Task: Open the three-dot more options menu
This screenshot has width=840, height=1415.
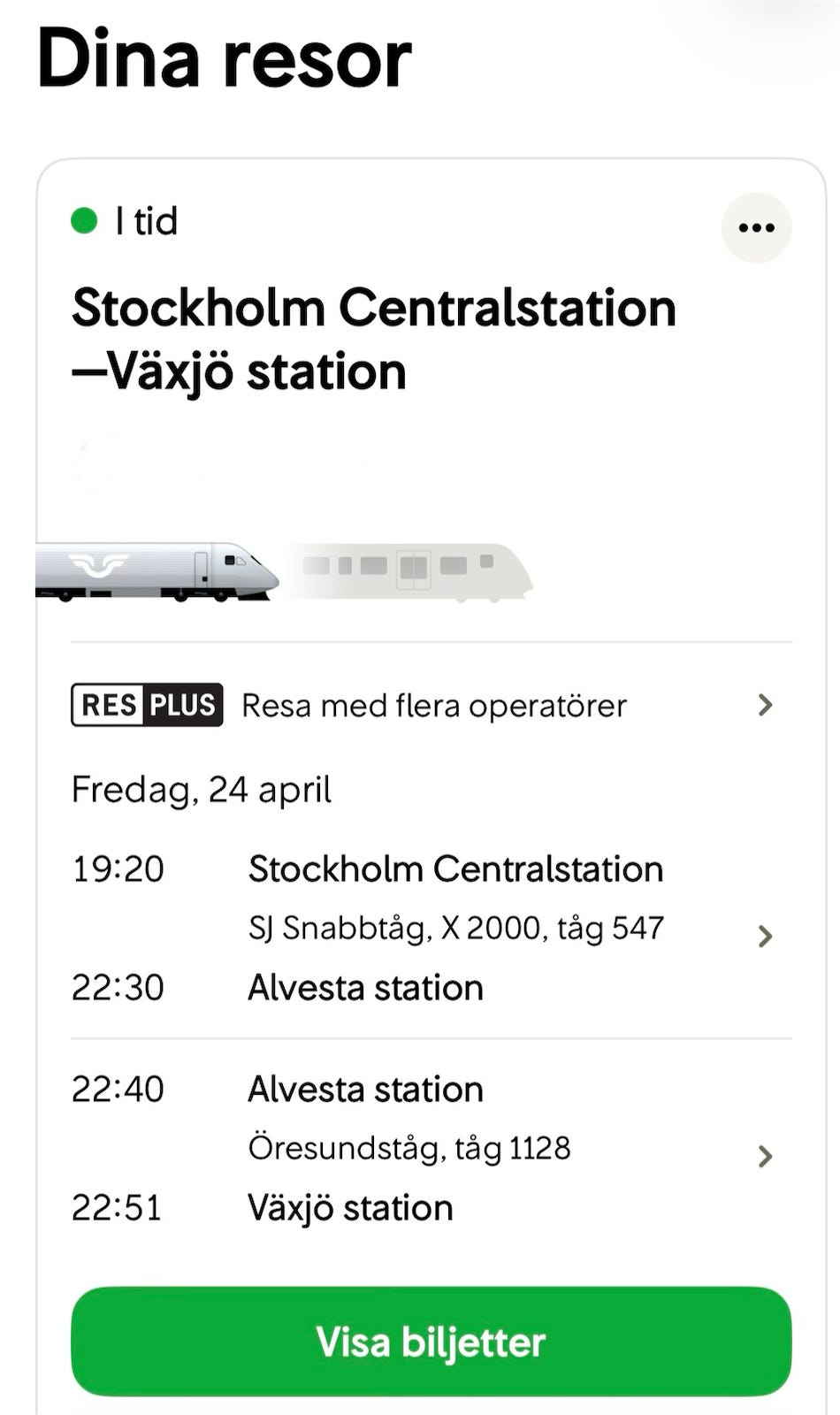Action: click(x=756, y=228)
